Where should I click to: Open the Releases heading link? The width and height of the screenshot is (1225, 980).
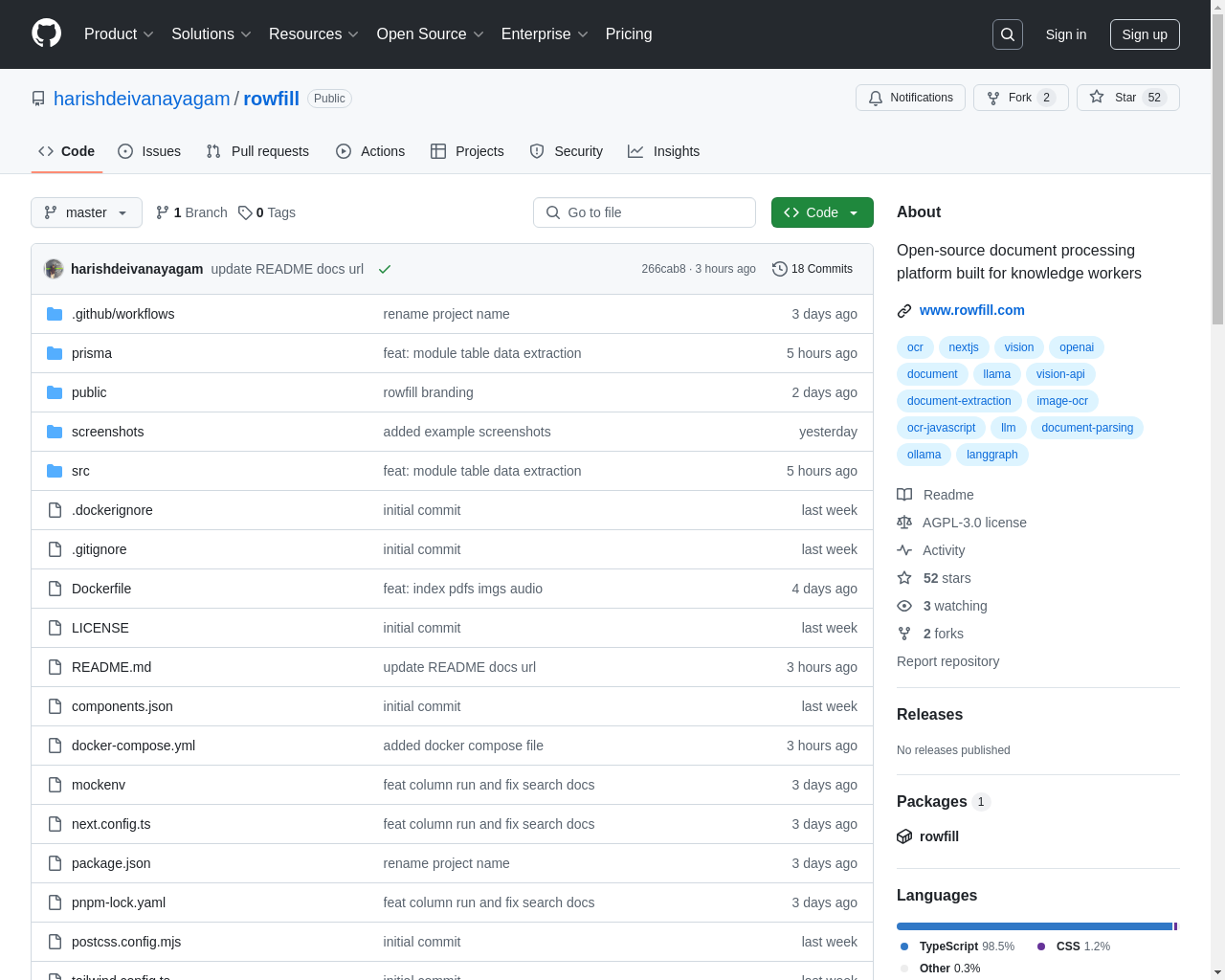tap(929, 715)
